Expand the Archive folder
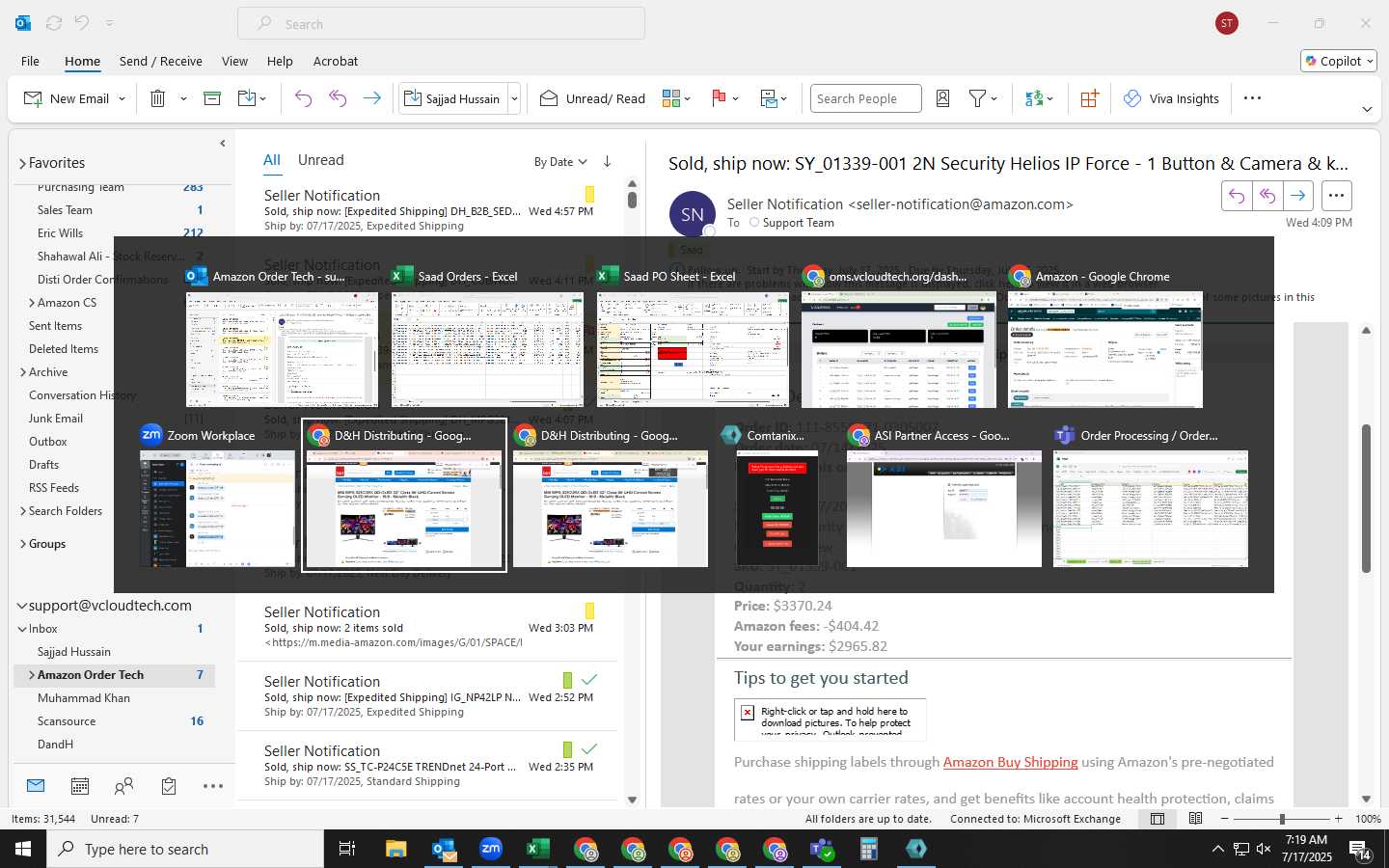This screenshot has height=868, width=1389. coord(23,372)
